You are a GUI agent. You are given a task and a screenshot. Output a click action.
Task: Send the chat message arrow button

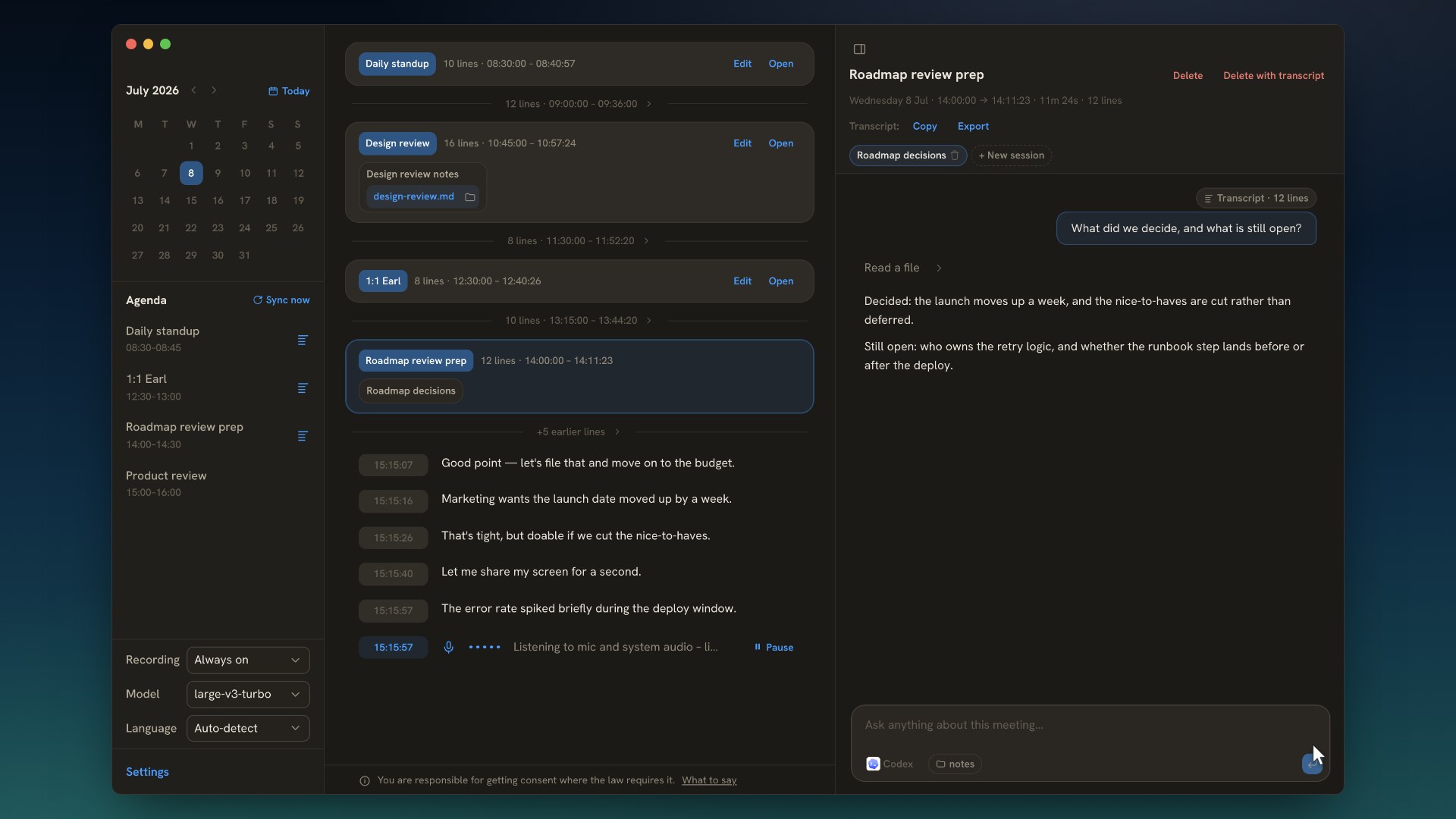(1312, 764)
